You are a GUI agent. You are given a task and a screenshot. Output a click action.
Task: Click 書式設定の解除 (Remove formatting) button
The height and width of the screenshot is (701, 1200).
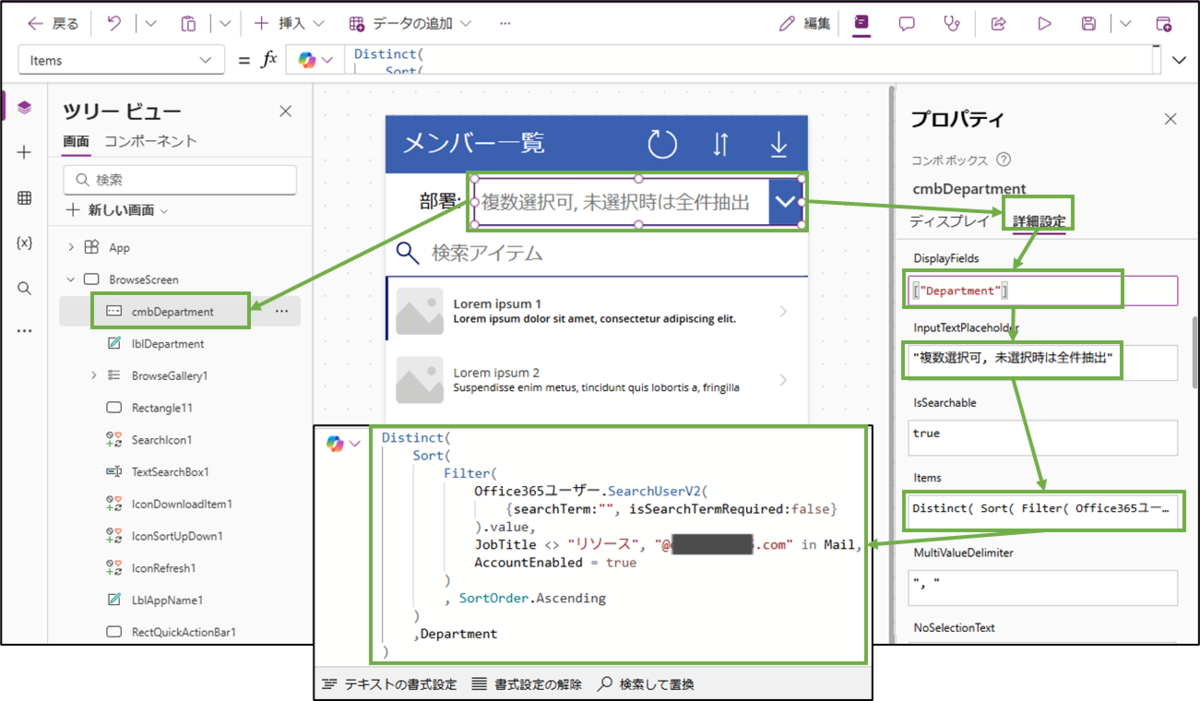(x=526, y=684)
